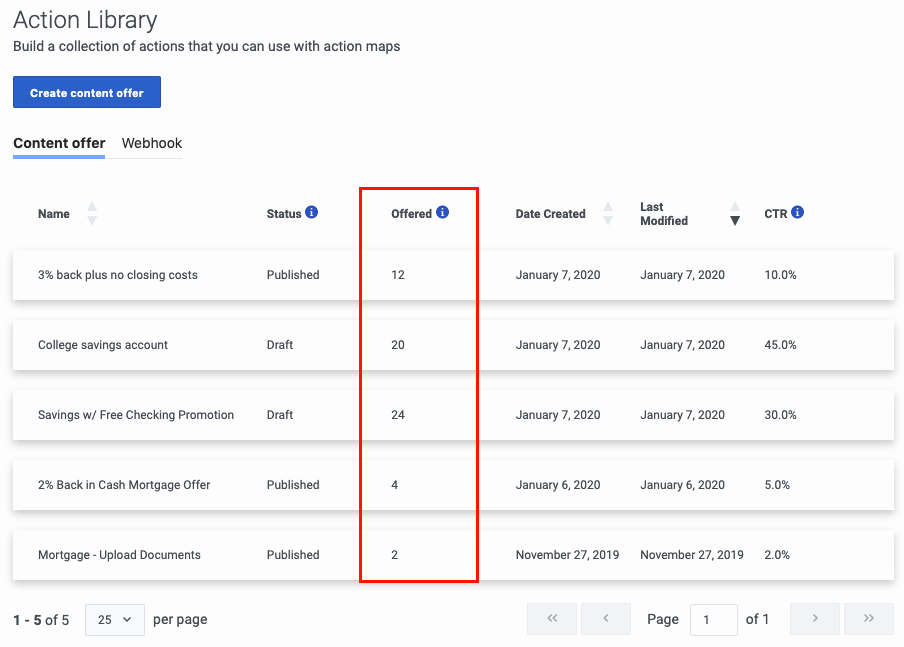Open Mortgage - Upload Documents row
Viewport: 904px width, 647px height.
tap(453, 555)
